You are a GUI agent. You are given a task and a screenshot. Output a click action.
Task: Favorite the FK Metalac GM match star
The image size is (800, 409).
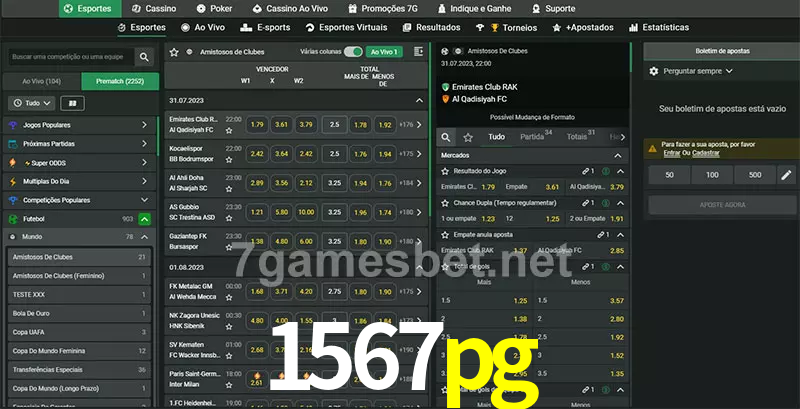(229, 297)
